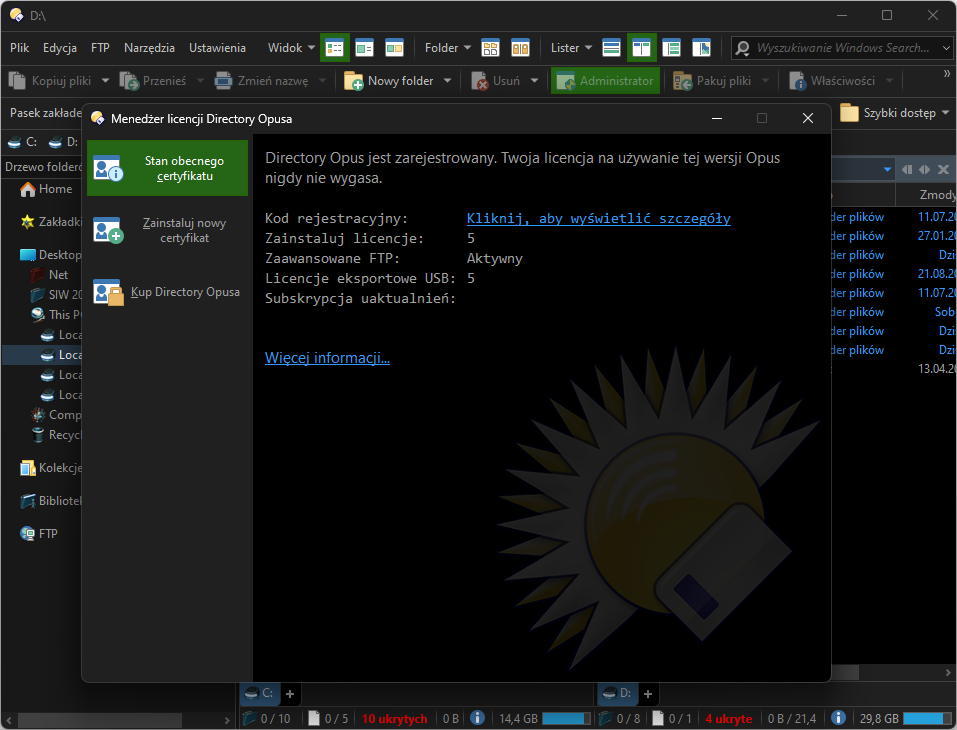The width and height of the screenshot is (957, 730).
Task: Click the Pakuj pliki toolbar button
Action: click(712, 81)
